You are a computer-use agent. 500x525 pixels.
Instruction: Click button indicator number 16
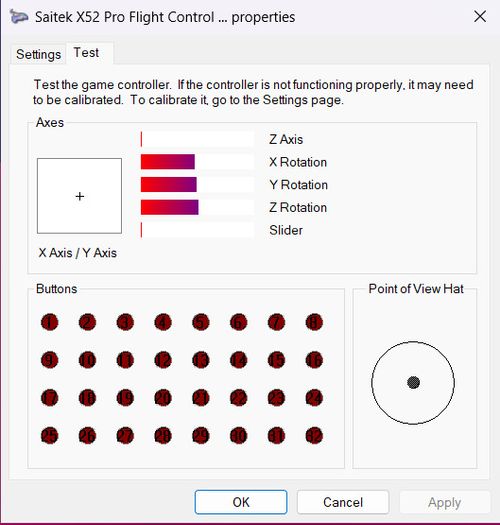point(314,360)
